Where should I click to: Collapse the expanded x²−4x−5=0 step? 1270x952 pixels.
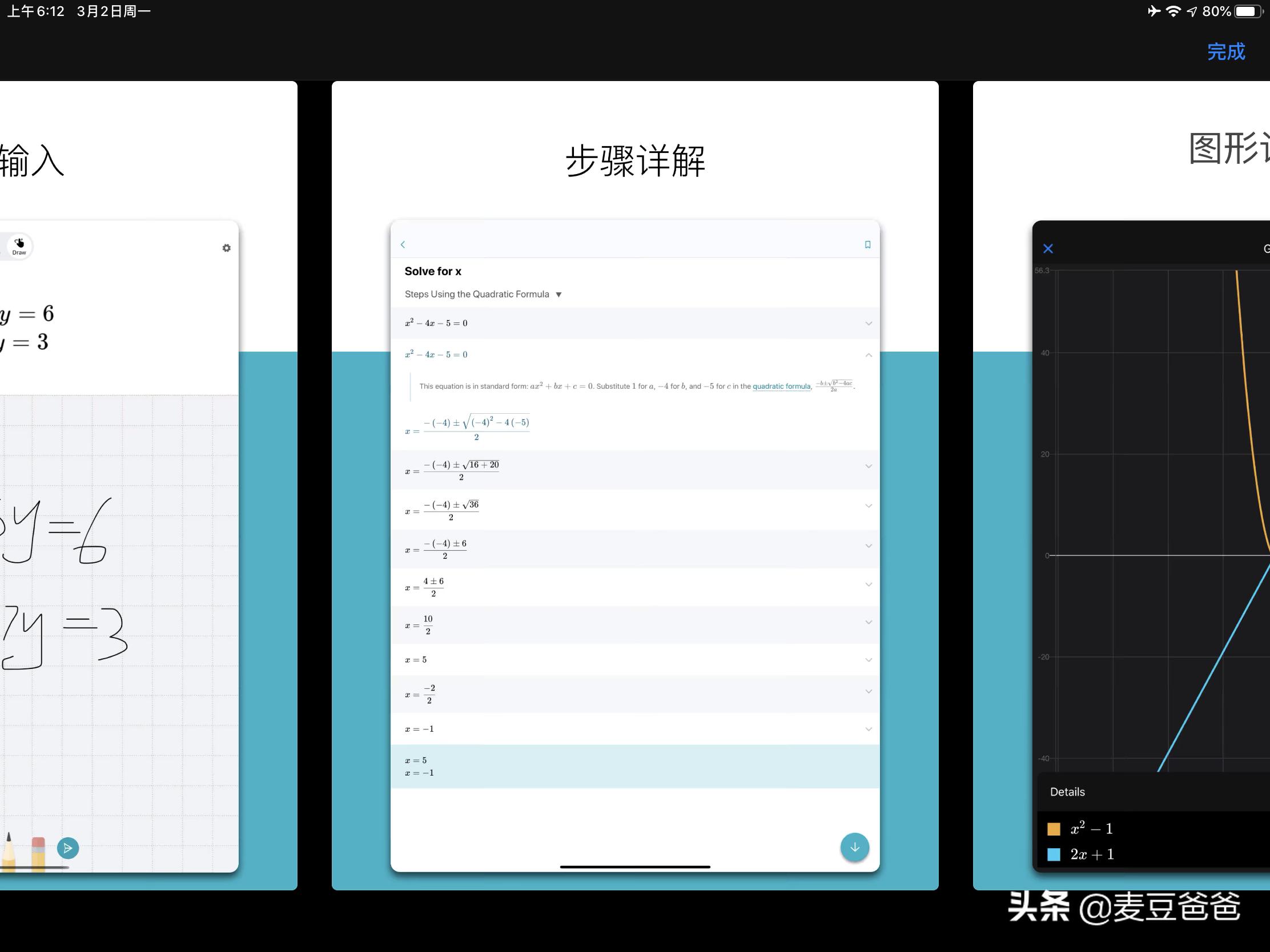pos(868,354)
